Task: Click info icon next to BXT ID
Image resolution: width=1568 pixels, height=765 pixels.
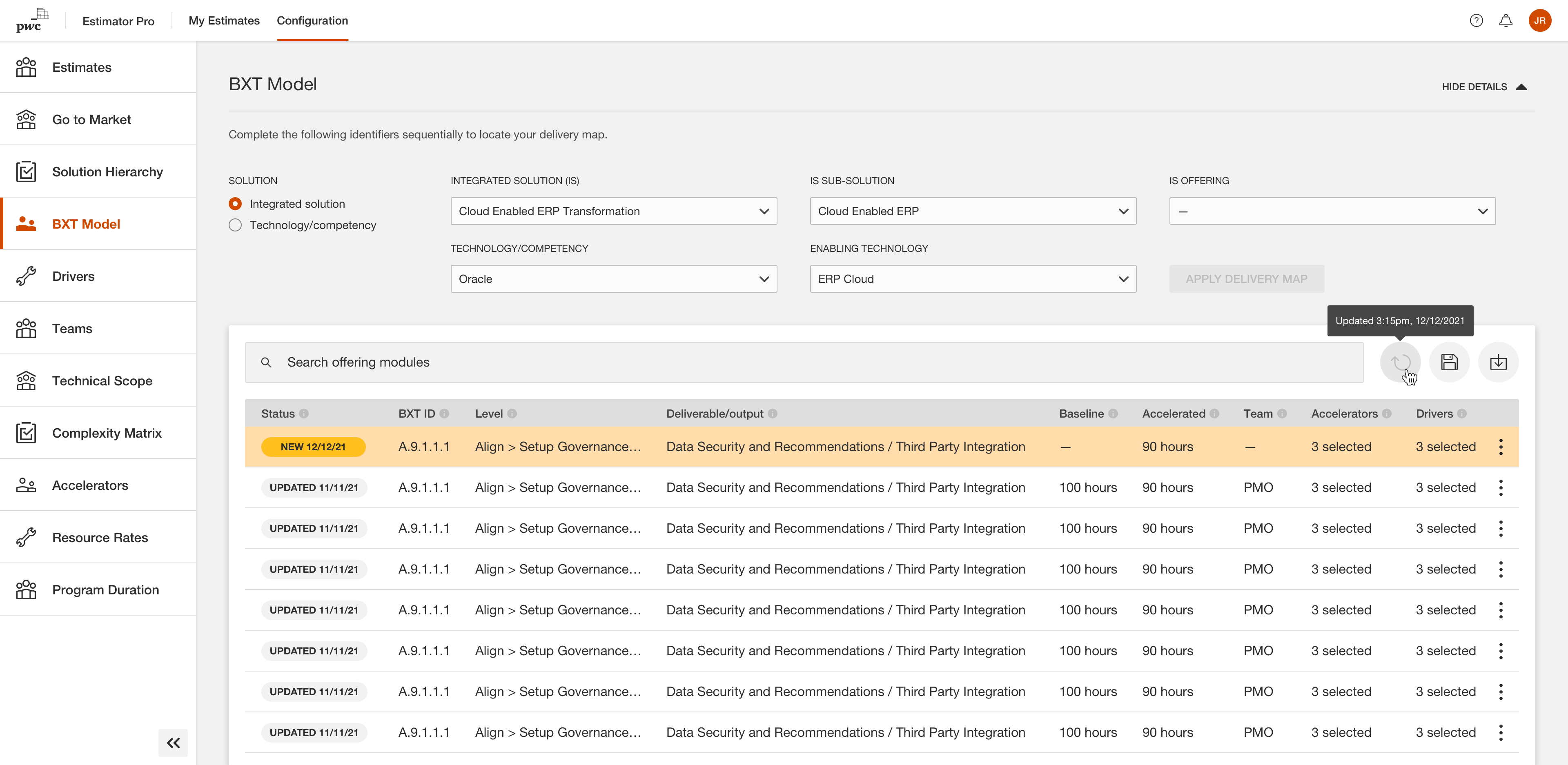Action: point(444,414)
